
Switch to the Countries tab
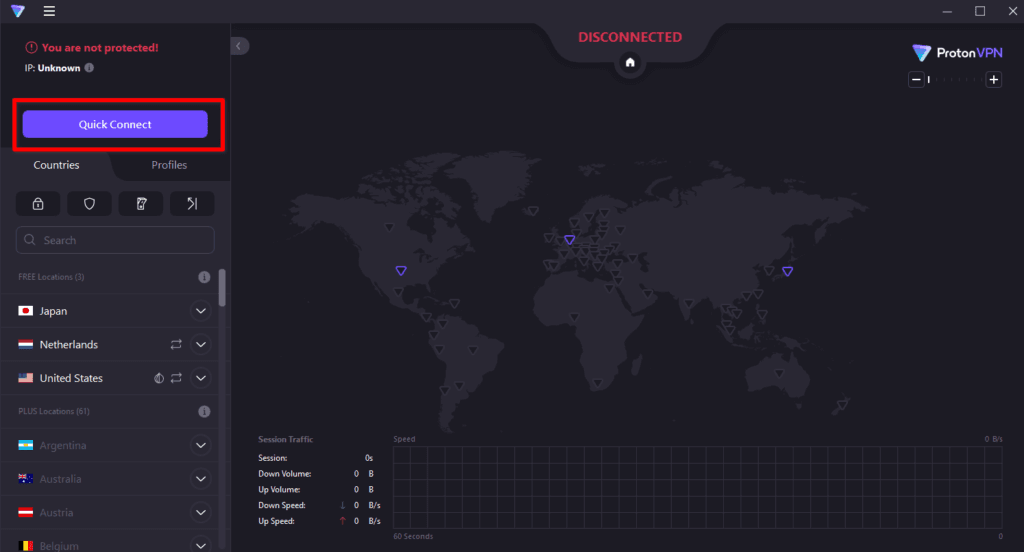pos(56,165)
